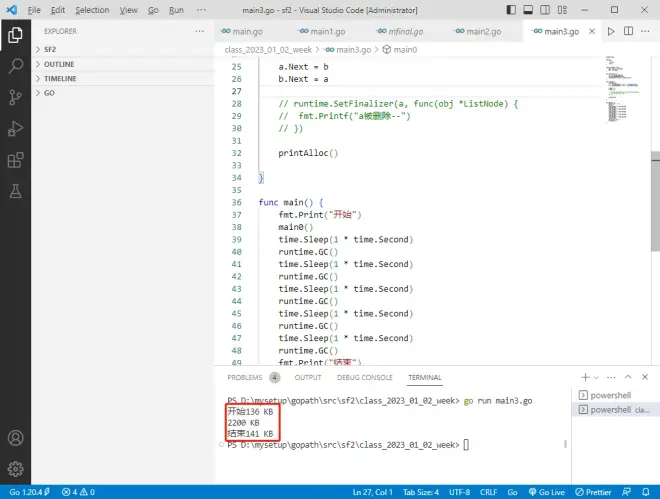Open the Selection menu

[x=92, y=10]
